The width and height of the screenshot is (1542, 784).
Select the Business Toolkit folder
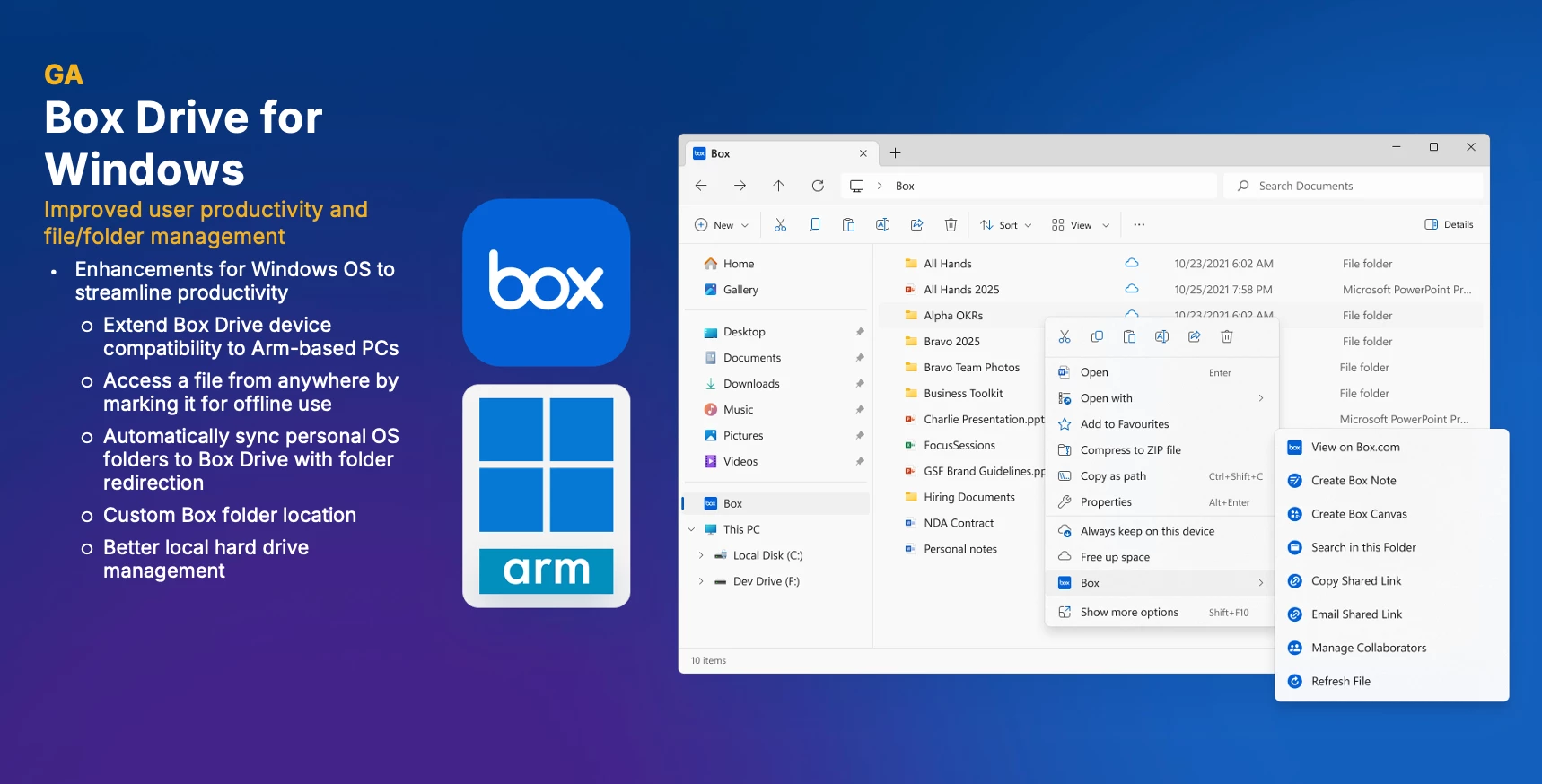coord(963,394)
